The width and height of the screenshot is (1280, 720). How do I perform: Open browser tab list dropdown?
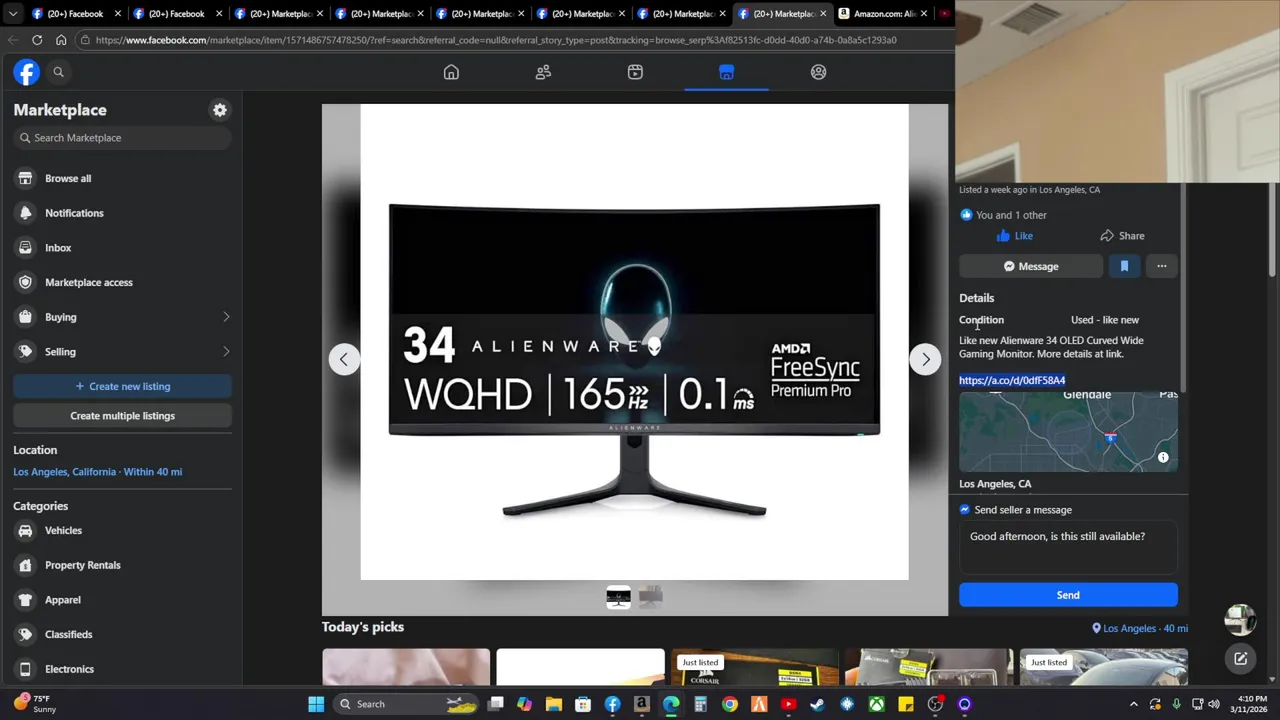coord(12,14)
